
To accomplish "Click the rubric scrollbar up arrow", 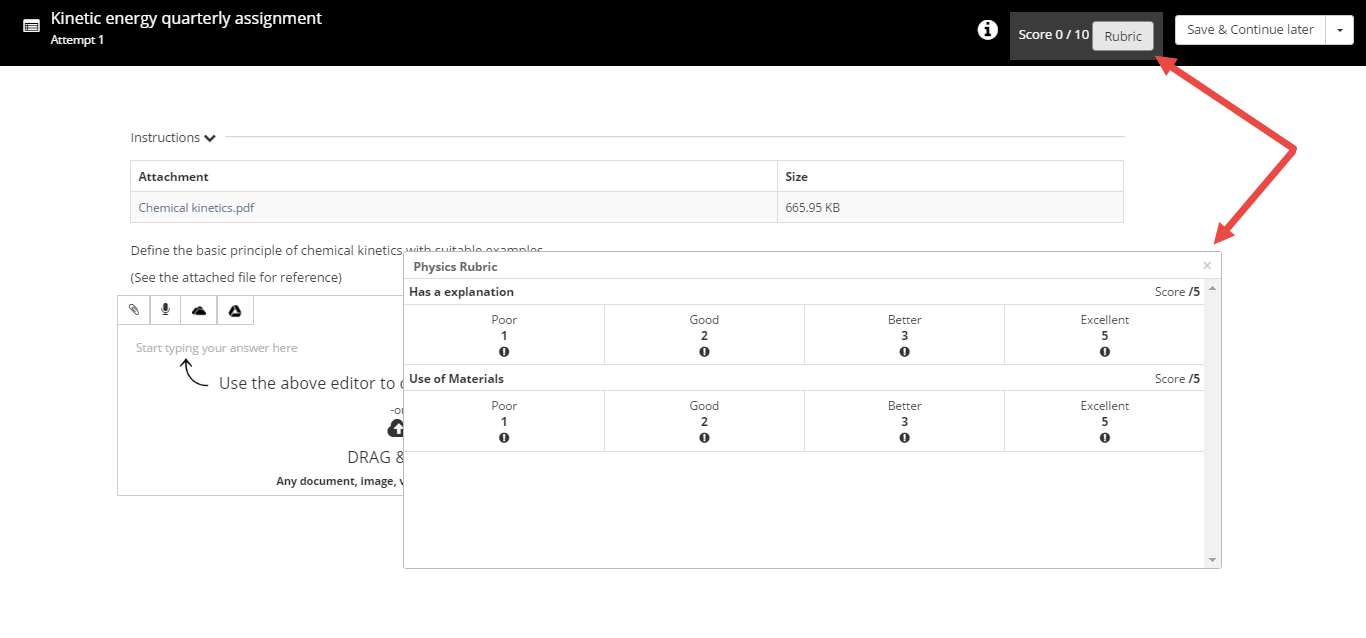I will [x=1213, y=288].
